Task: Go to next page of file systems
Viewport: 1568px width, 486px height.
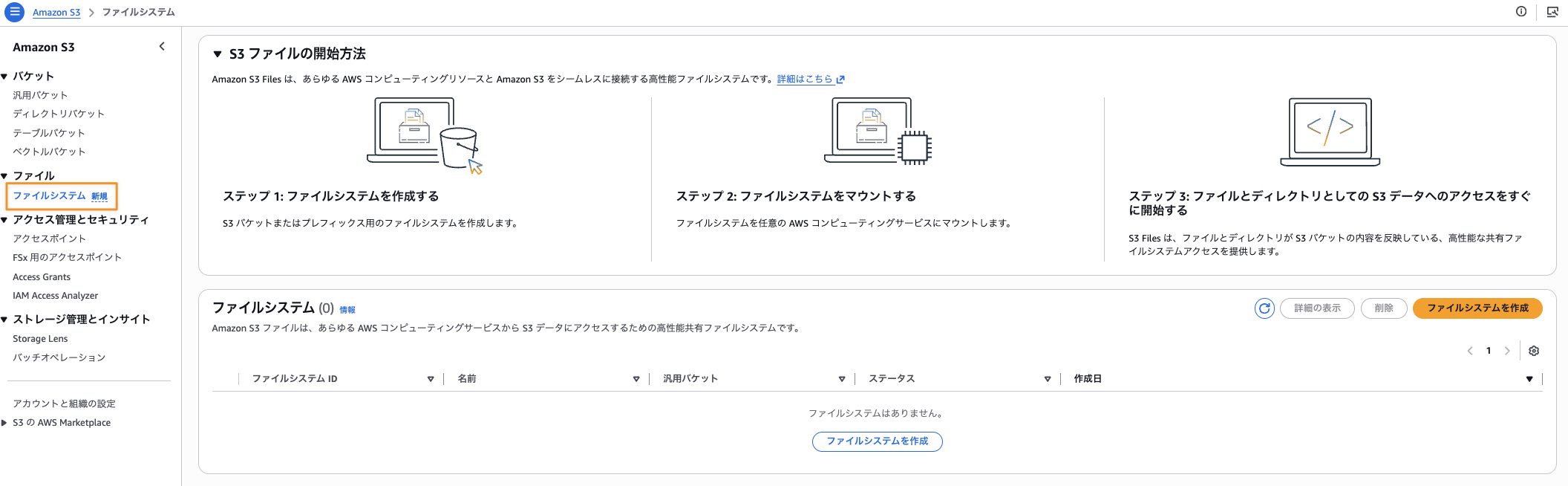Action: click(x=1507, y=351)
